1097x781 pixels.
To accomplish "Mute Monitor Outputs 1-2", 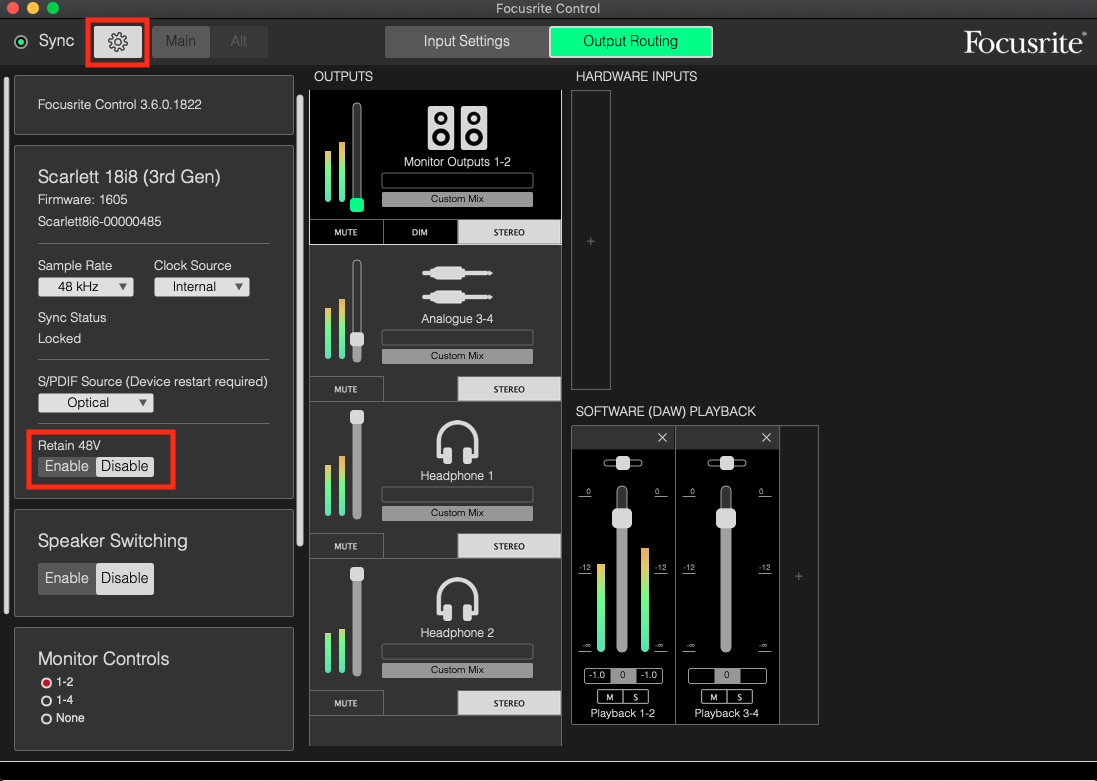I will [x=346, y=232].
